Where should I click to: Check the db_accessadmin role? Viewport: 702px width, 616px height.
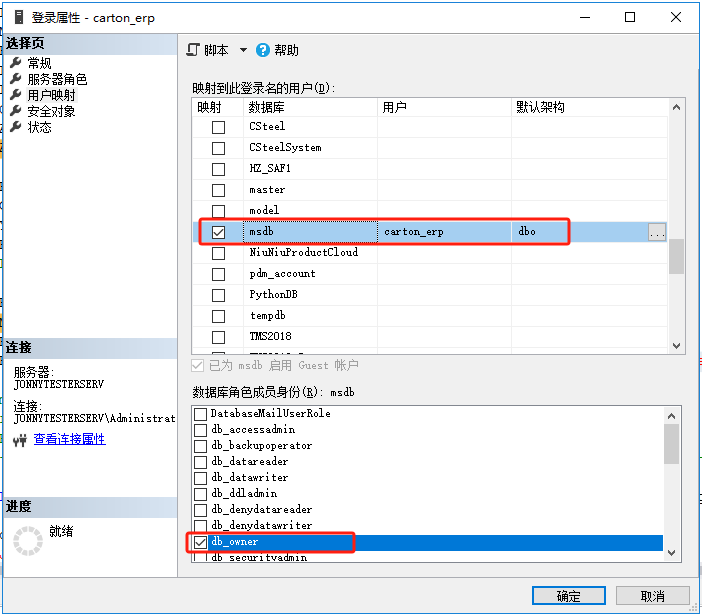(x=200, y=430)
